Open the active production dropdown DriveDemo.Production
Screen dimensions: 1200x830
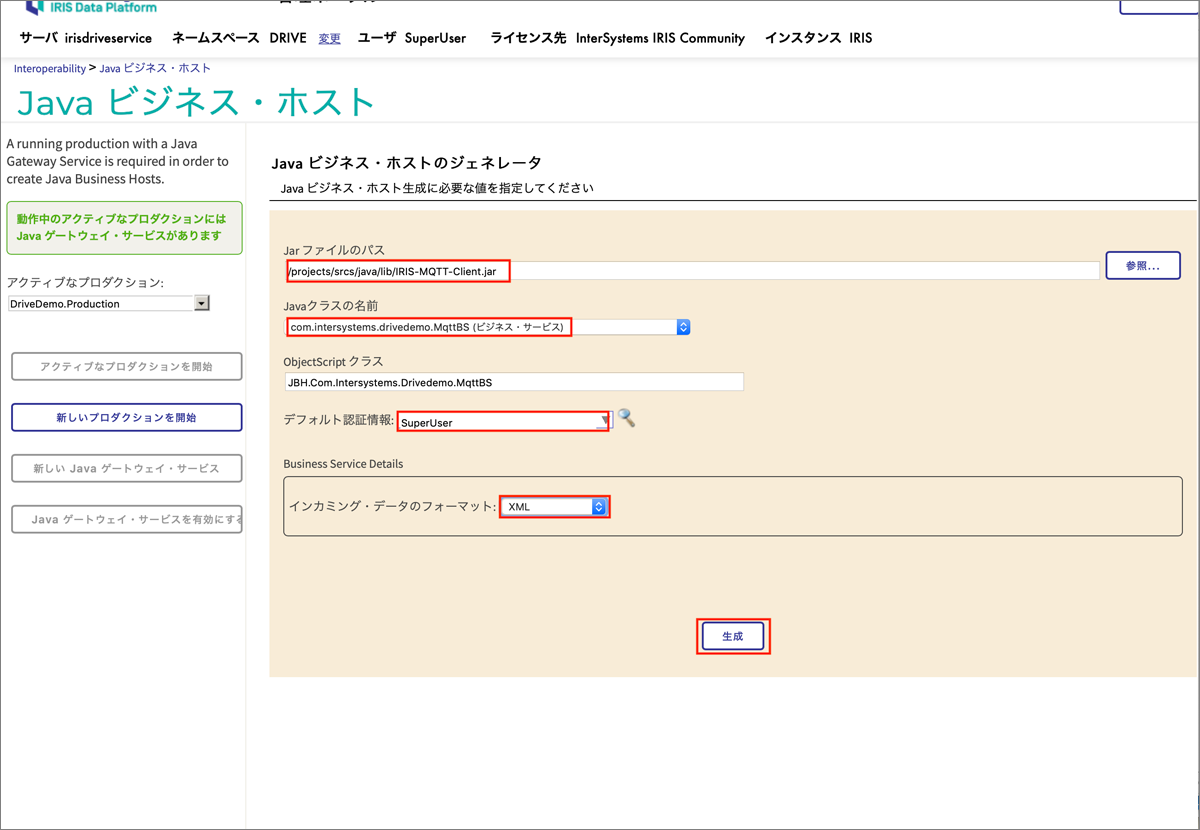[108, 303]
